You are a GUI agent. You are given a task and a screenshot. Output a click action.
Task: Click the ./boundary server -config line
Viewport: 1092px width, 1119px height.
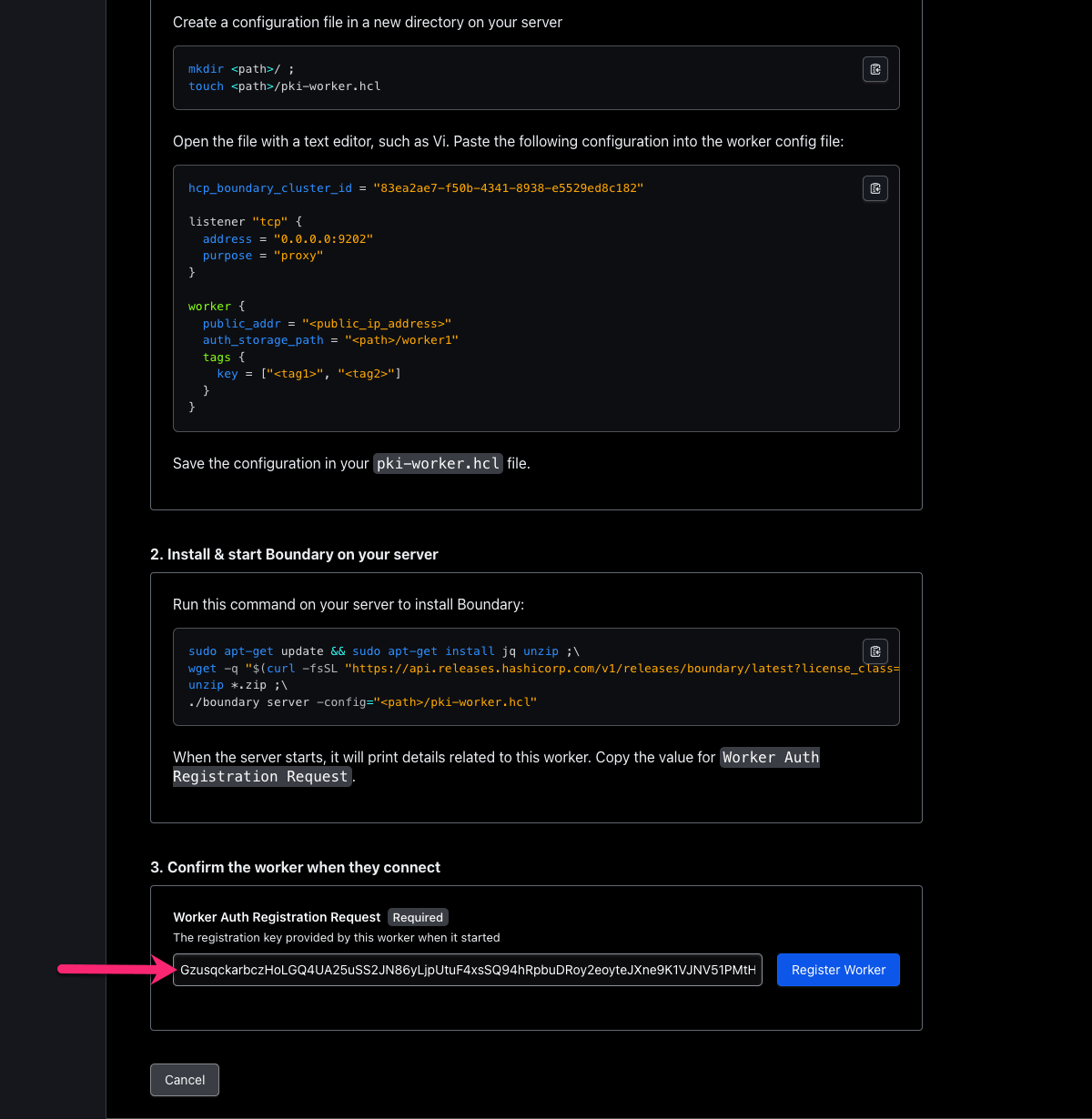(363, 702)
